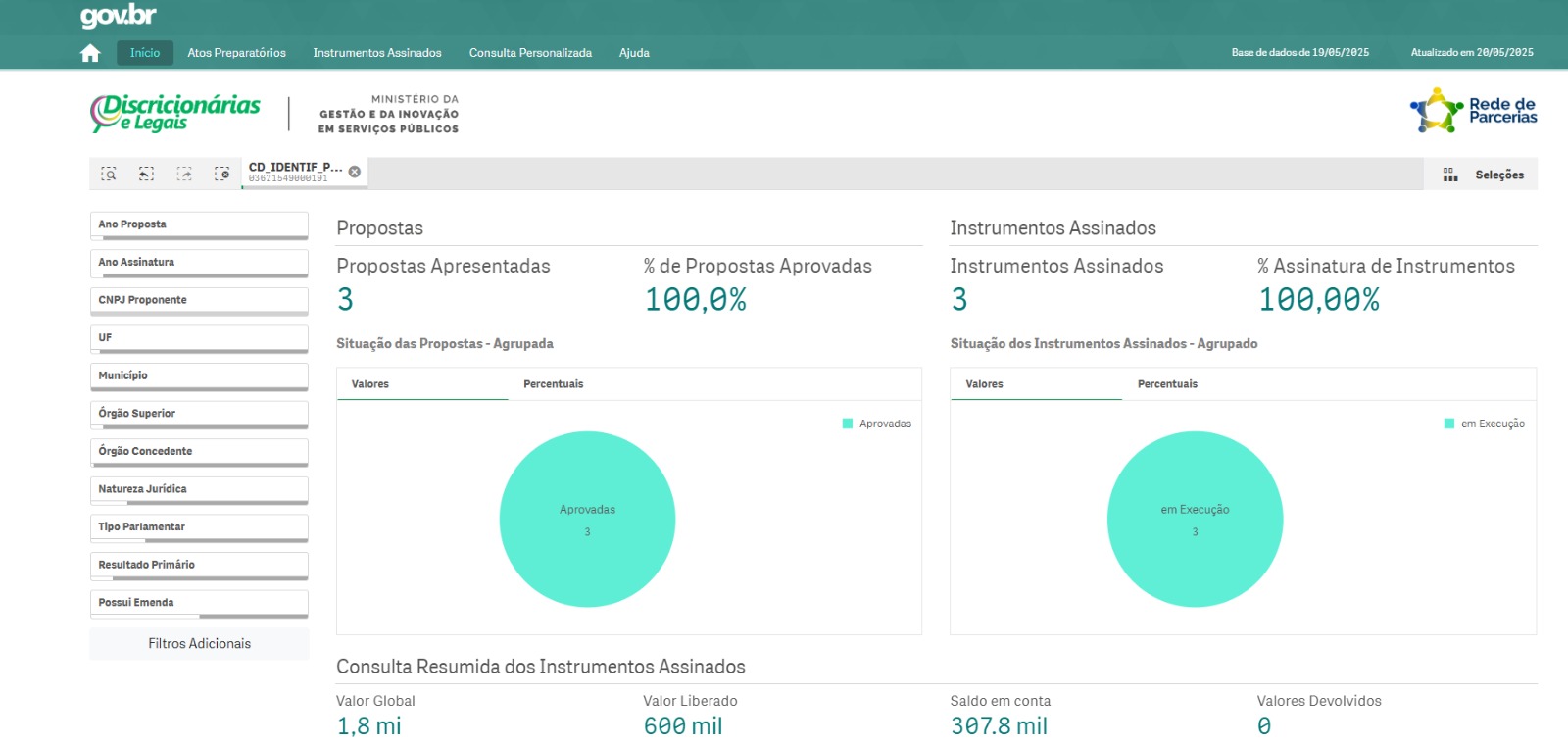This screenshot has width=1568, height=748.
Task: Open the Tipo Parlamentar filter
Action: [199, 527]
